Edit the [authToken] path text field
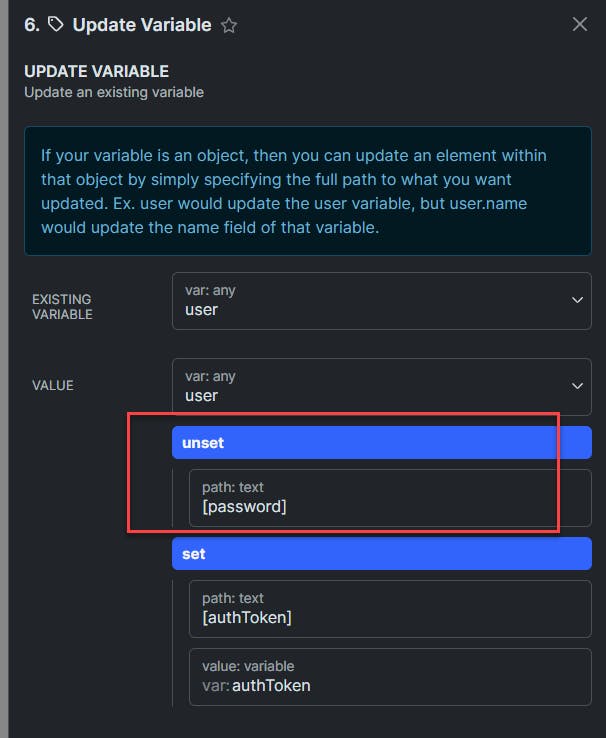The height and width of the screenshot is (738, 606). (389, 608)
